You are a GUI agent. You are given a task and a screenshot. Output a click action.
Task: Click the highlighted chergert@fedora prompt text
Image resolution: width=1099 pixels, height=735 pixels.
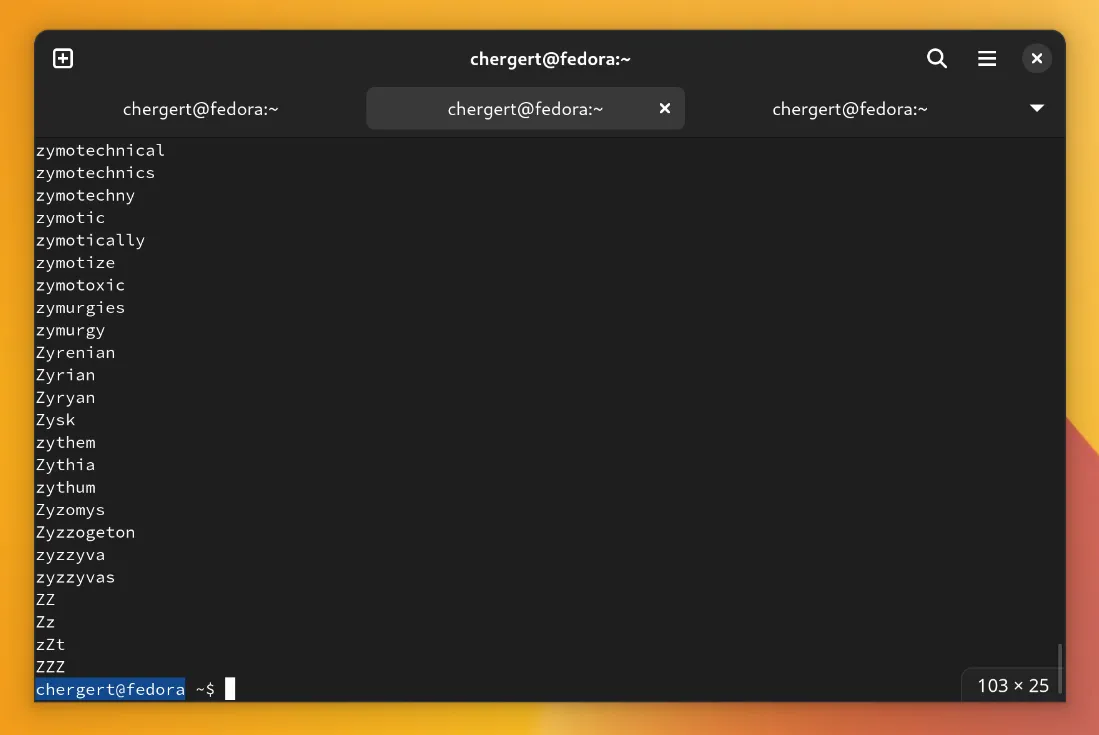pyautogui.click(x=110, y=689)
